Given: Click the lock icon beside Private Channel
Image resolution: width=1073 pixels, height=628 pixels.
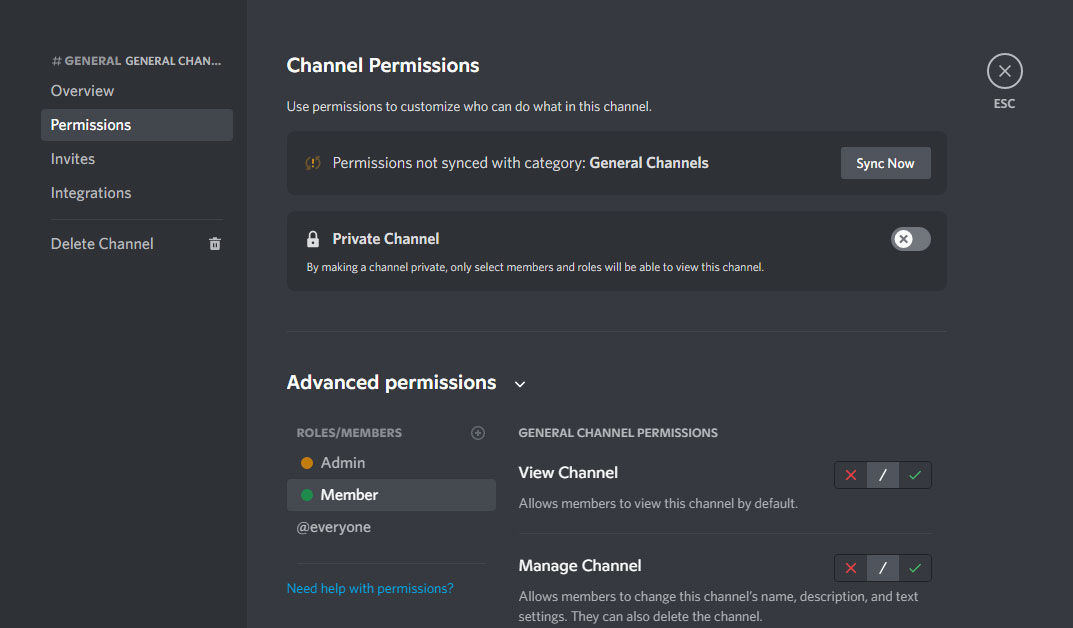Looking at the screenshot, I should 312,238.
